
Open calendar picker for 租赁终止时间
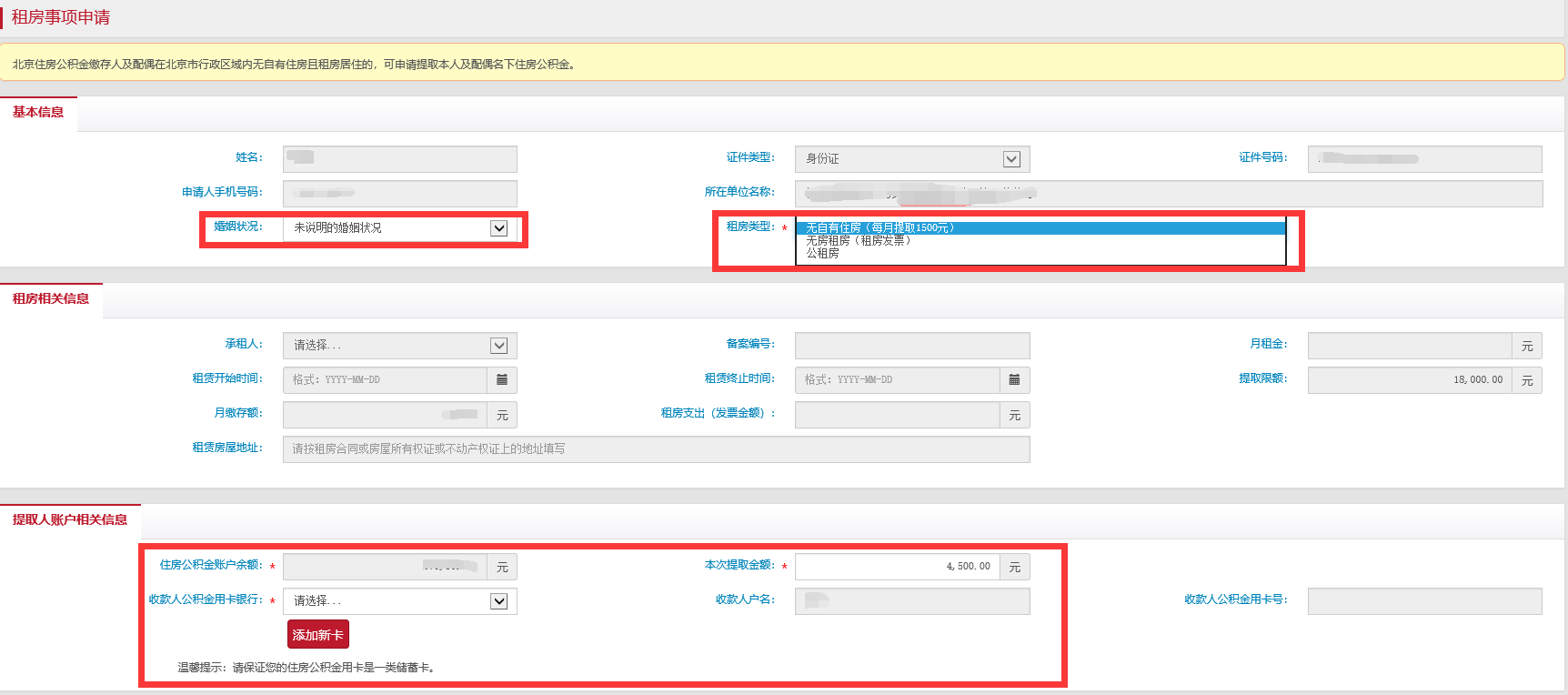pyautogui.click(x=1014, y=380)
